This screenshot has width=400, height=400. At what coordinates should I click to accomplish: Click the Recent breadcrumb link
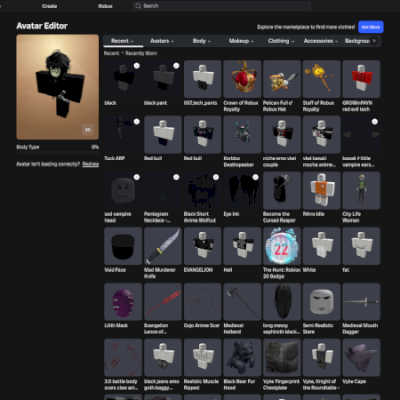point(111,53)
